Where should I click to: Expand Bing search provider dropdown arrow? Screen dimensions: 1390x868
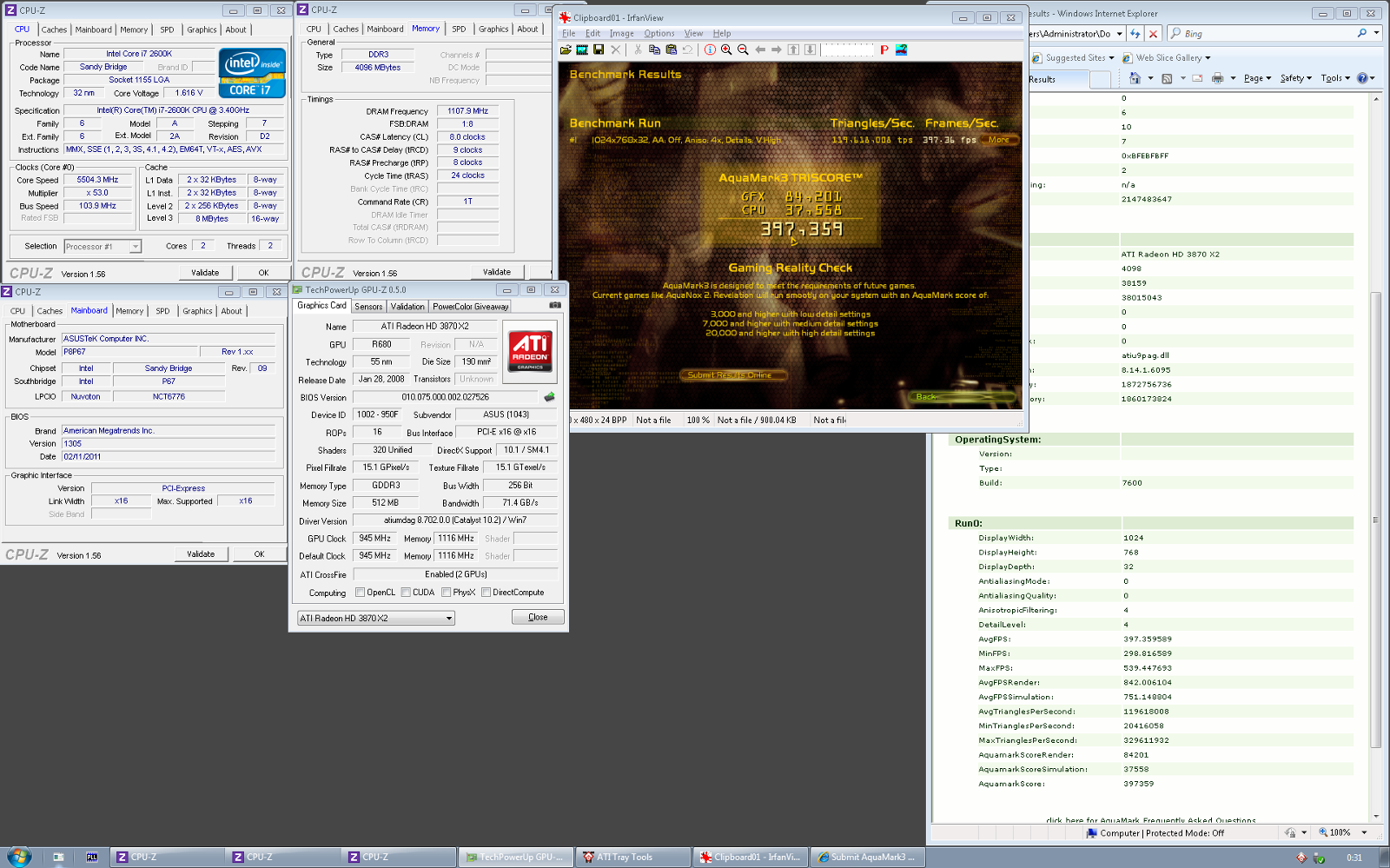[1377, 33]
